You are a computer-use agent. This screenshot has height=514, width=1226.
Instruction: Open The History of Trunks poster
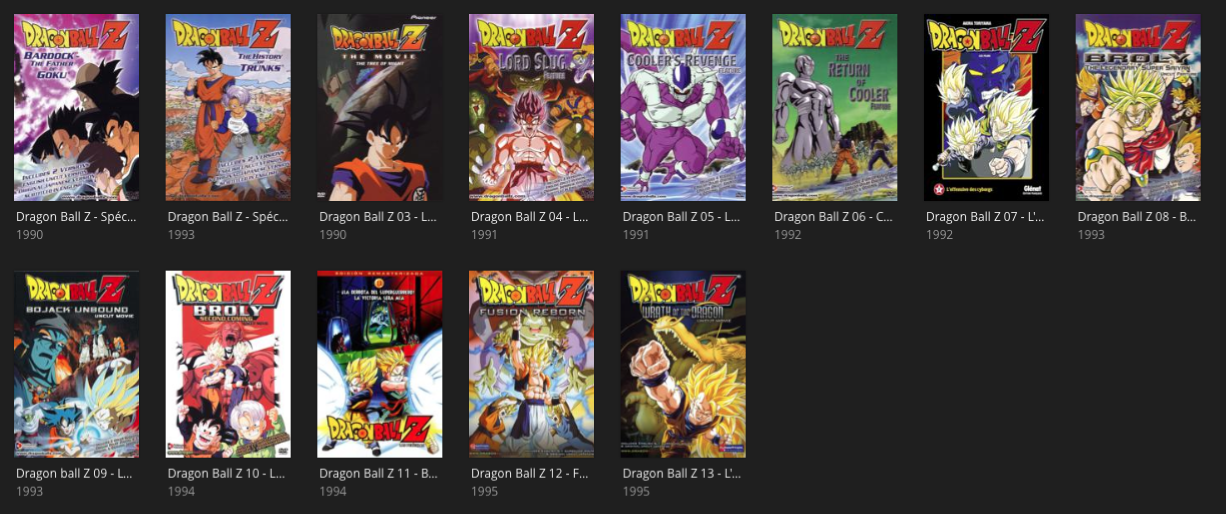click(228, 108)
